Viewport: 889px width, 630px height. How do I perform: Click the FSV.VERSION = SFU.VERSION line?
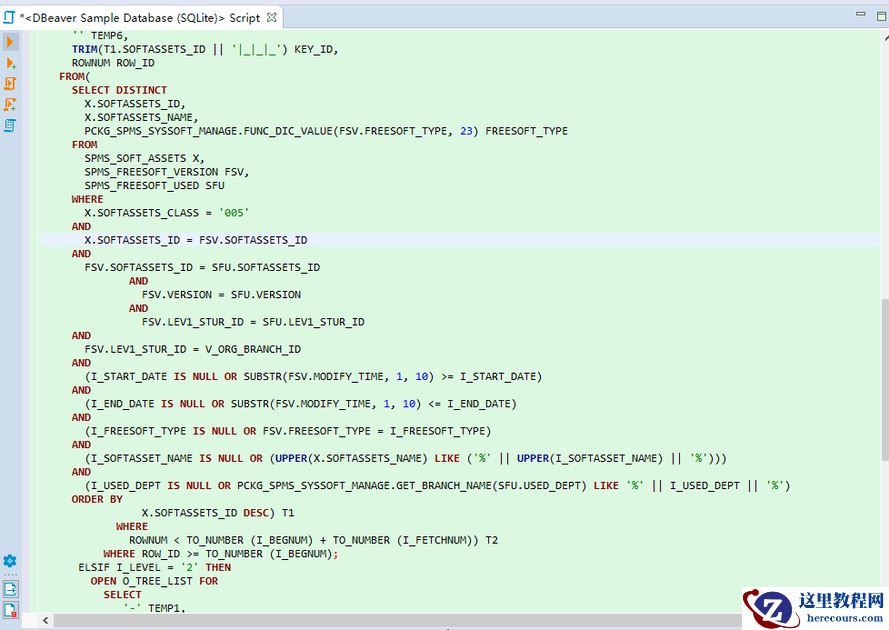tap(221, 294)
